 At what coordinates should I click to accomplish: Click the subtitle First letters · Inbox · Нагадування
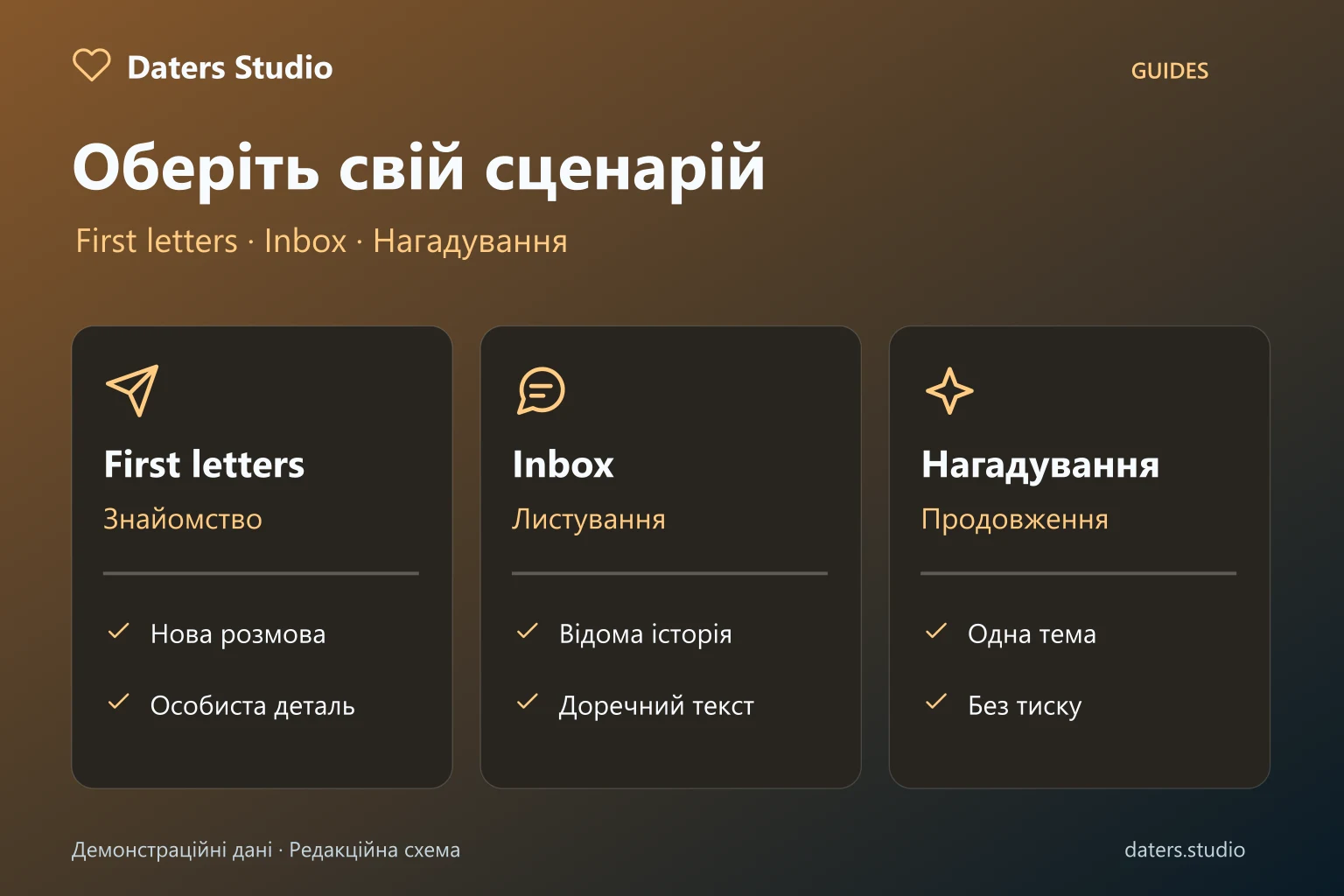[321, 241]
